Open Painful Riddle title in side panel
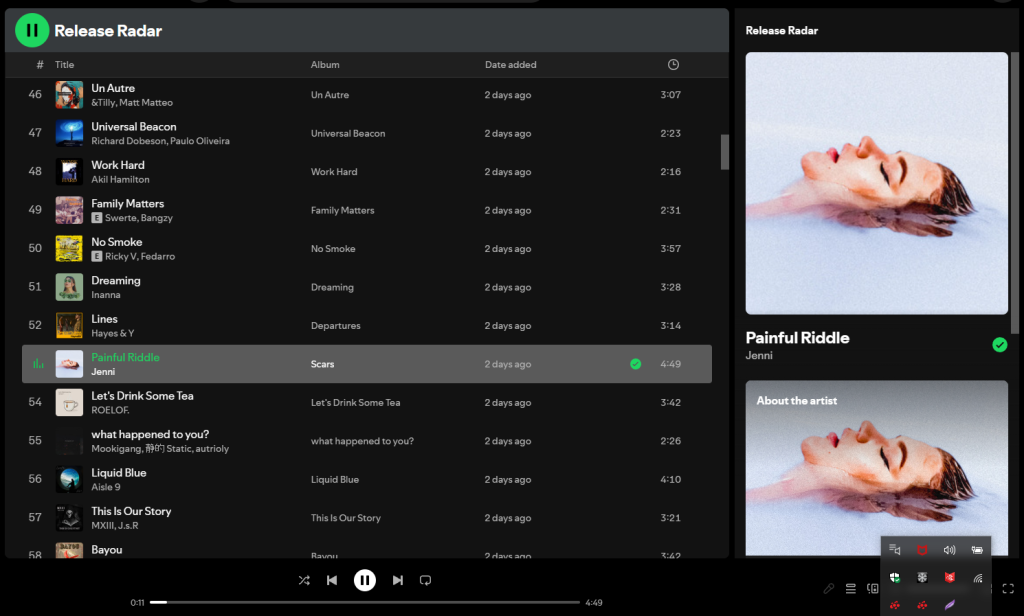The width and height of the screenshot is (1024, 616). point(797,338)
